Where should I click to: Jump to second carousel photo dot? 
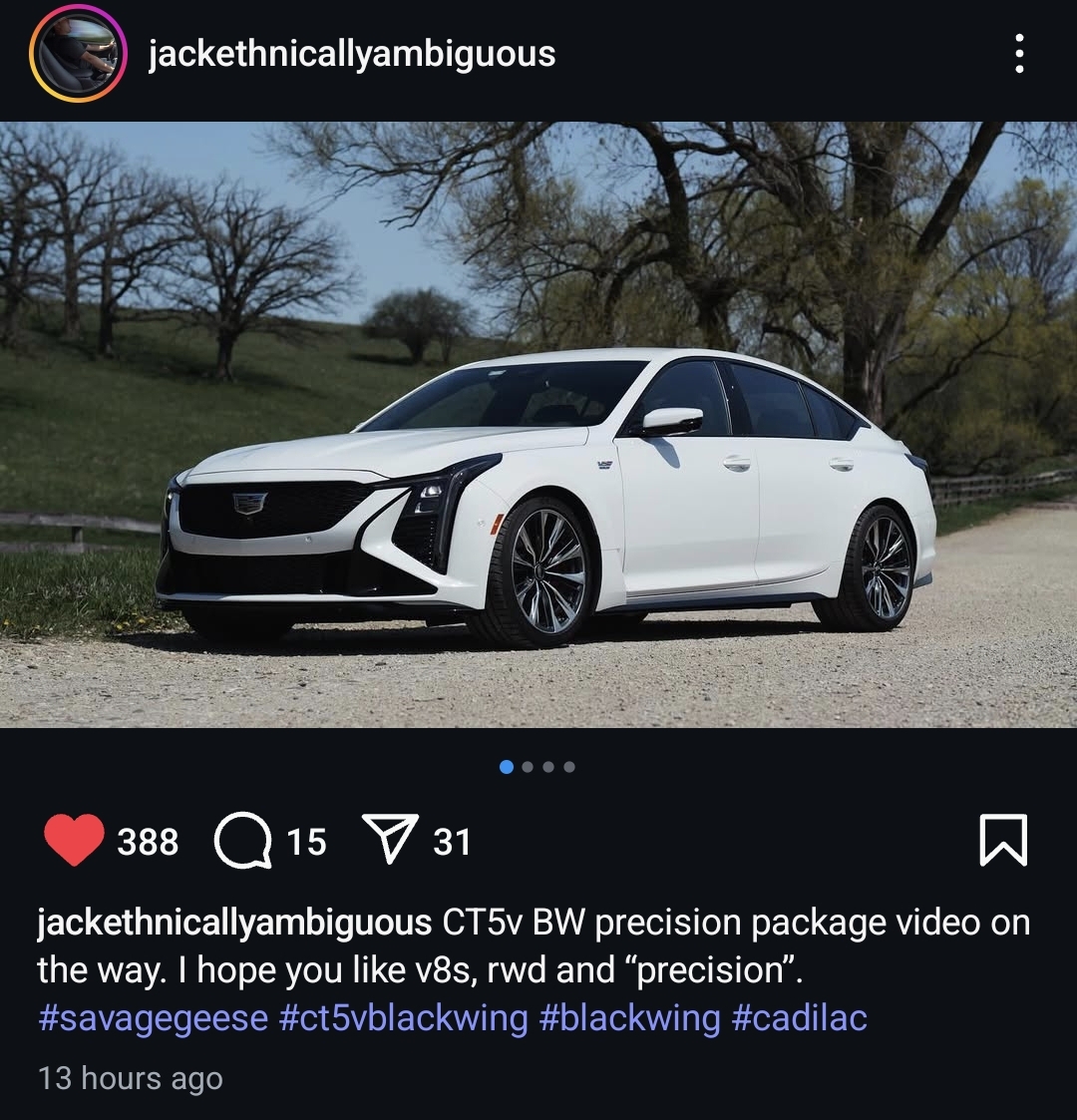(x=528, y=767)
